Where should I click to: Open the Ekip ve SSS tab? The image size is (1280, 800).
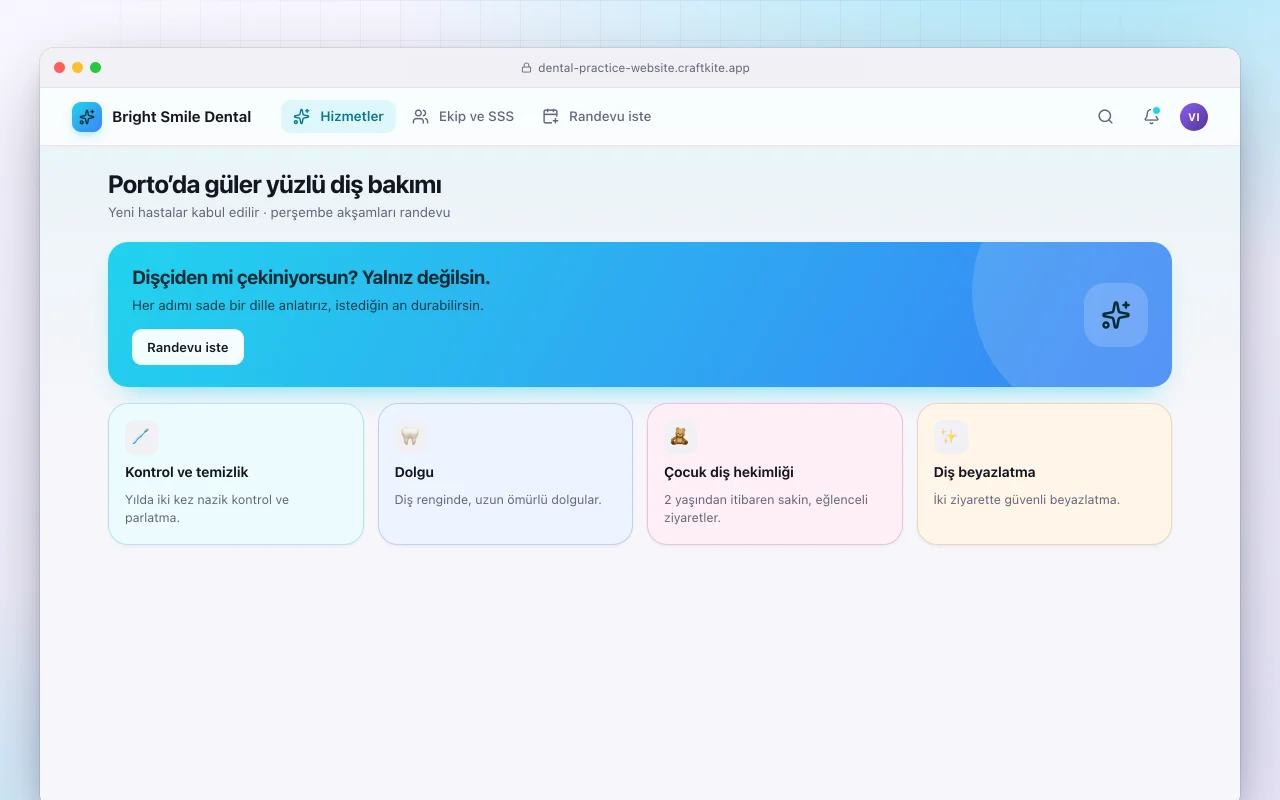pyautogui.click(x=463, y=117)
